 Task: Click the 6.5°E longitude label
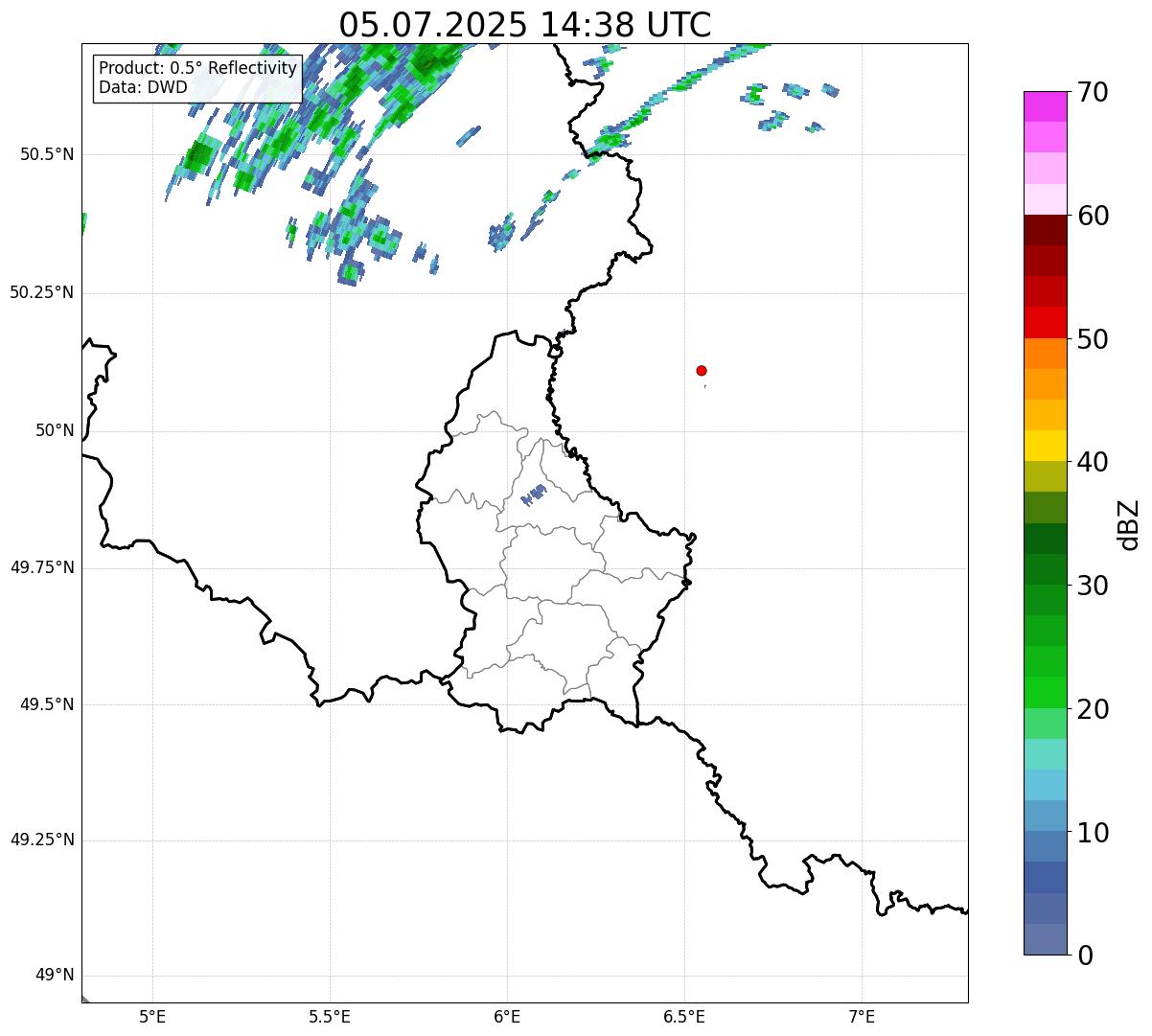coord(684,1017)
